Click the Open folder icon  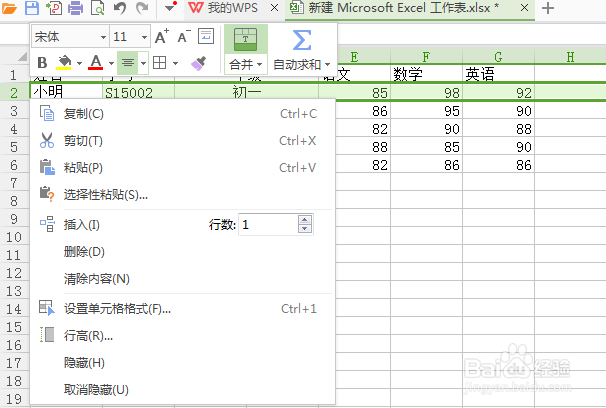tap(9, 8)
